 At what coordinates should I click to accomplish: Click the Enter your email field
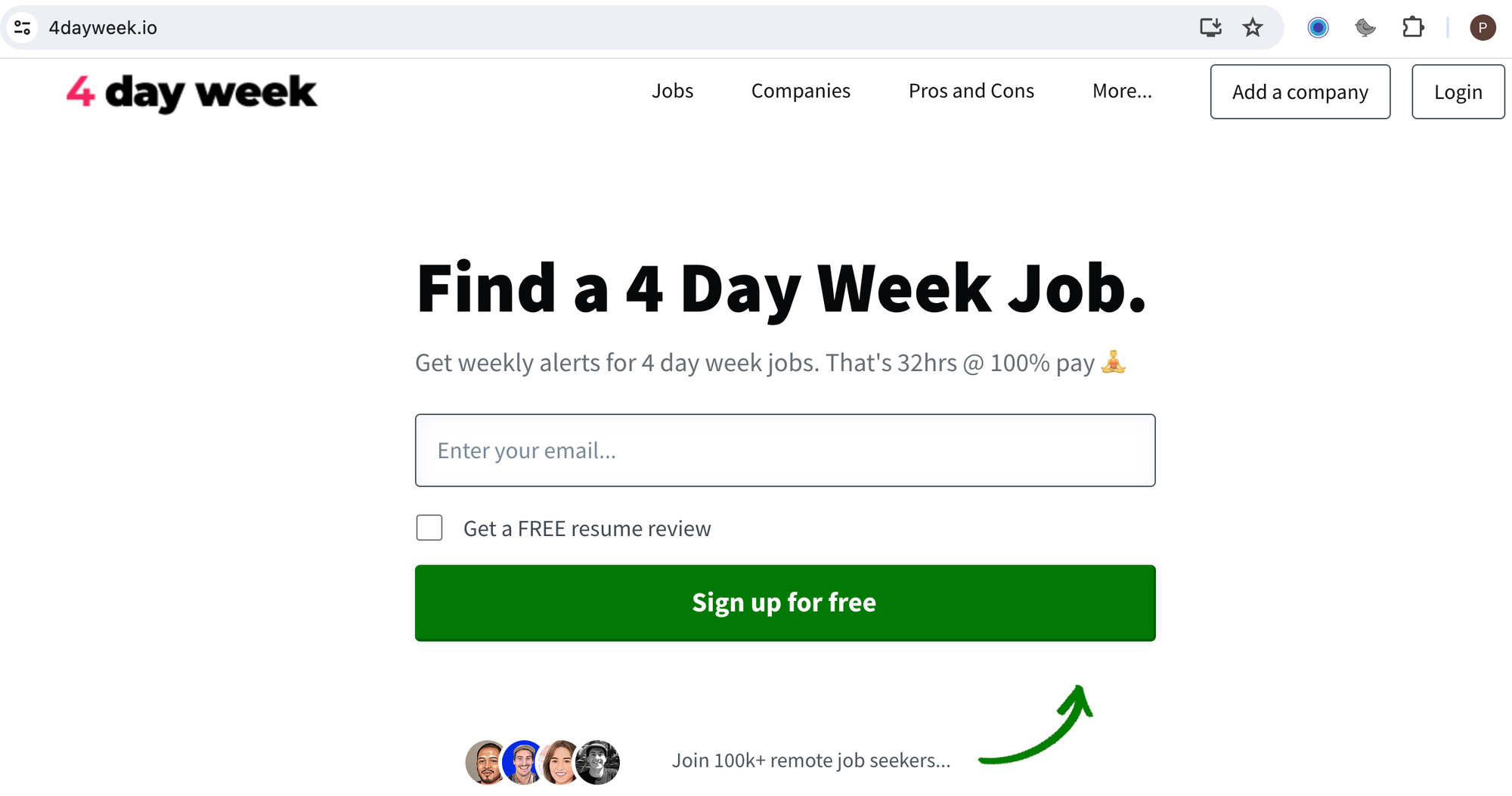(x=784, y=450)
